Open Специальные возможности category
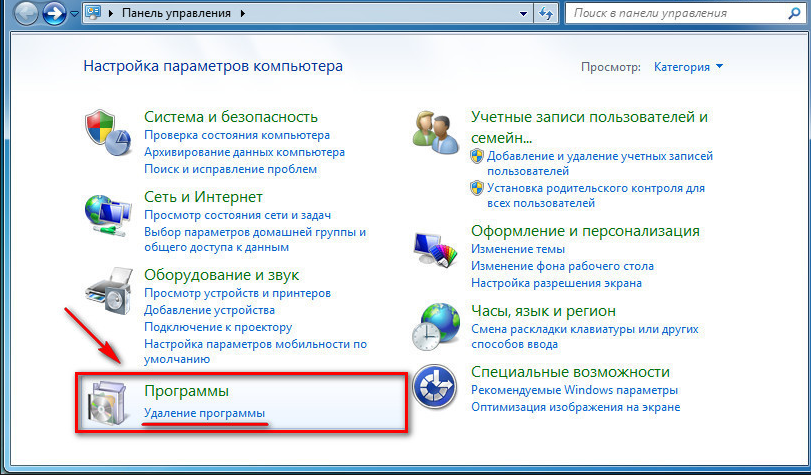 tap(570, 372)
